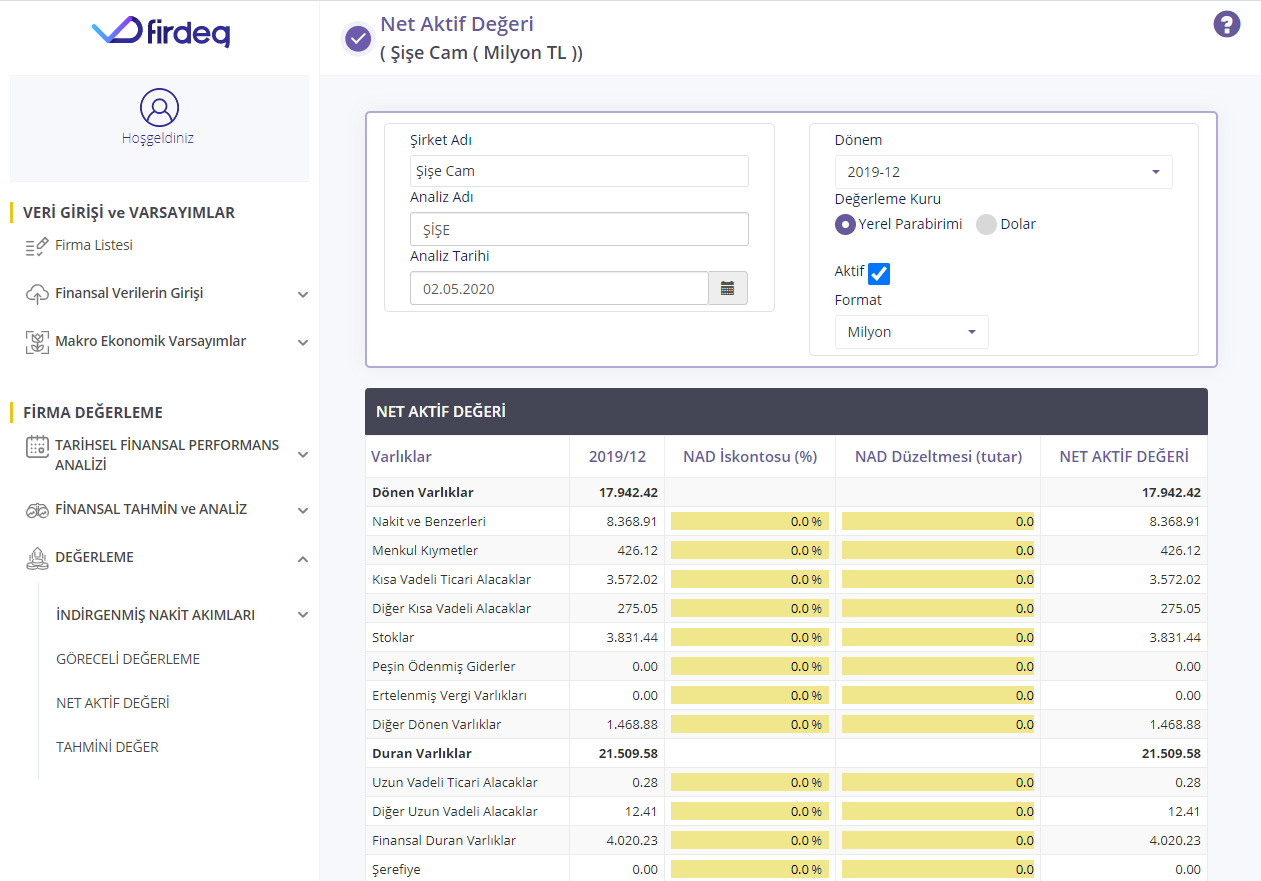Open the user profile avatar icon
Viewport: 1261px width, 881px height.
159,107
